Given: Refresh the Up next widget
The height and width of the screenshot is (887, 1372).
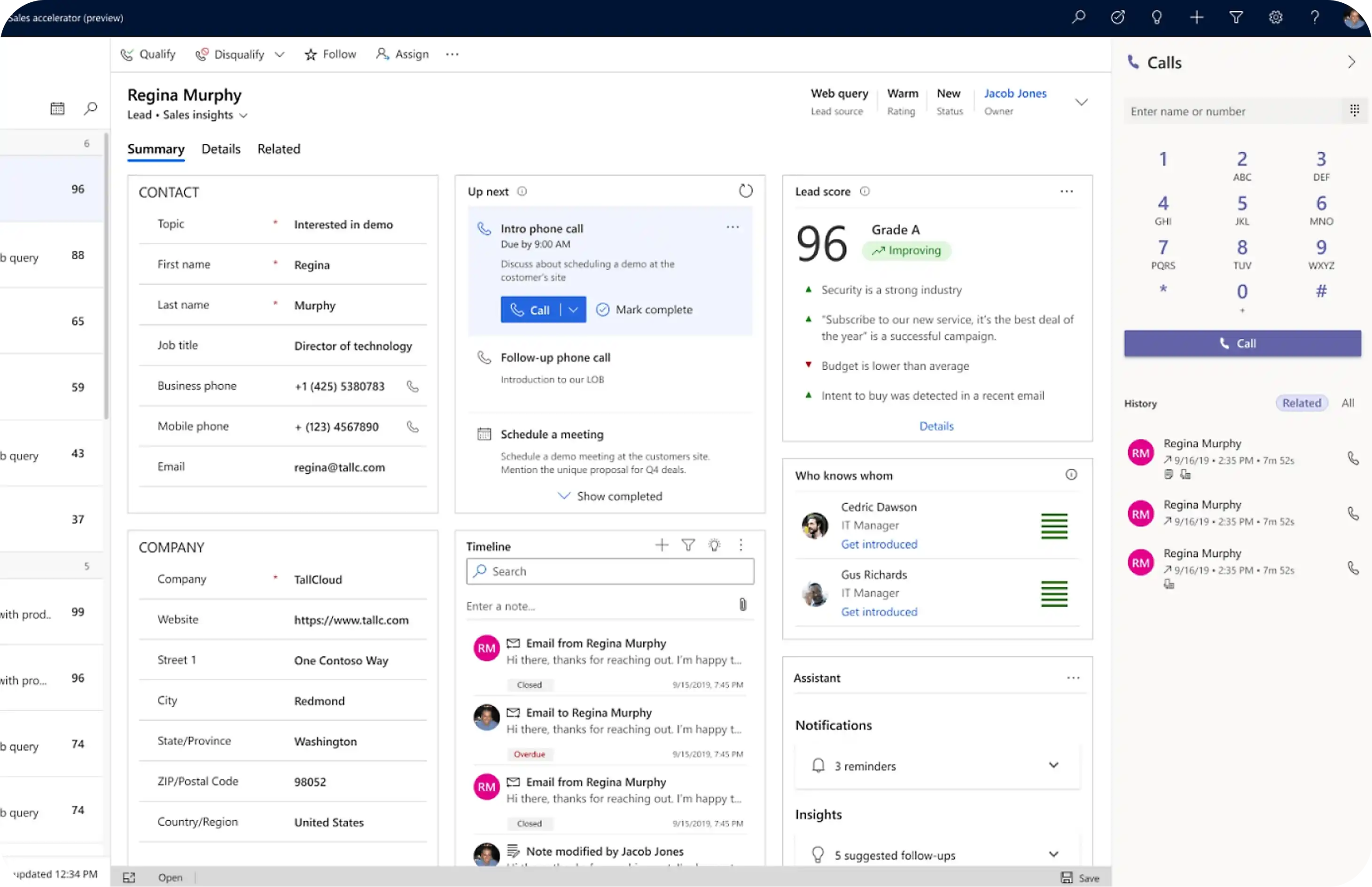Looking at the screenshot, I should [745, 191].
